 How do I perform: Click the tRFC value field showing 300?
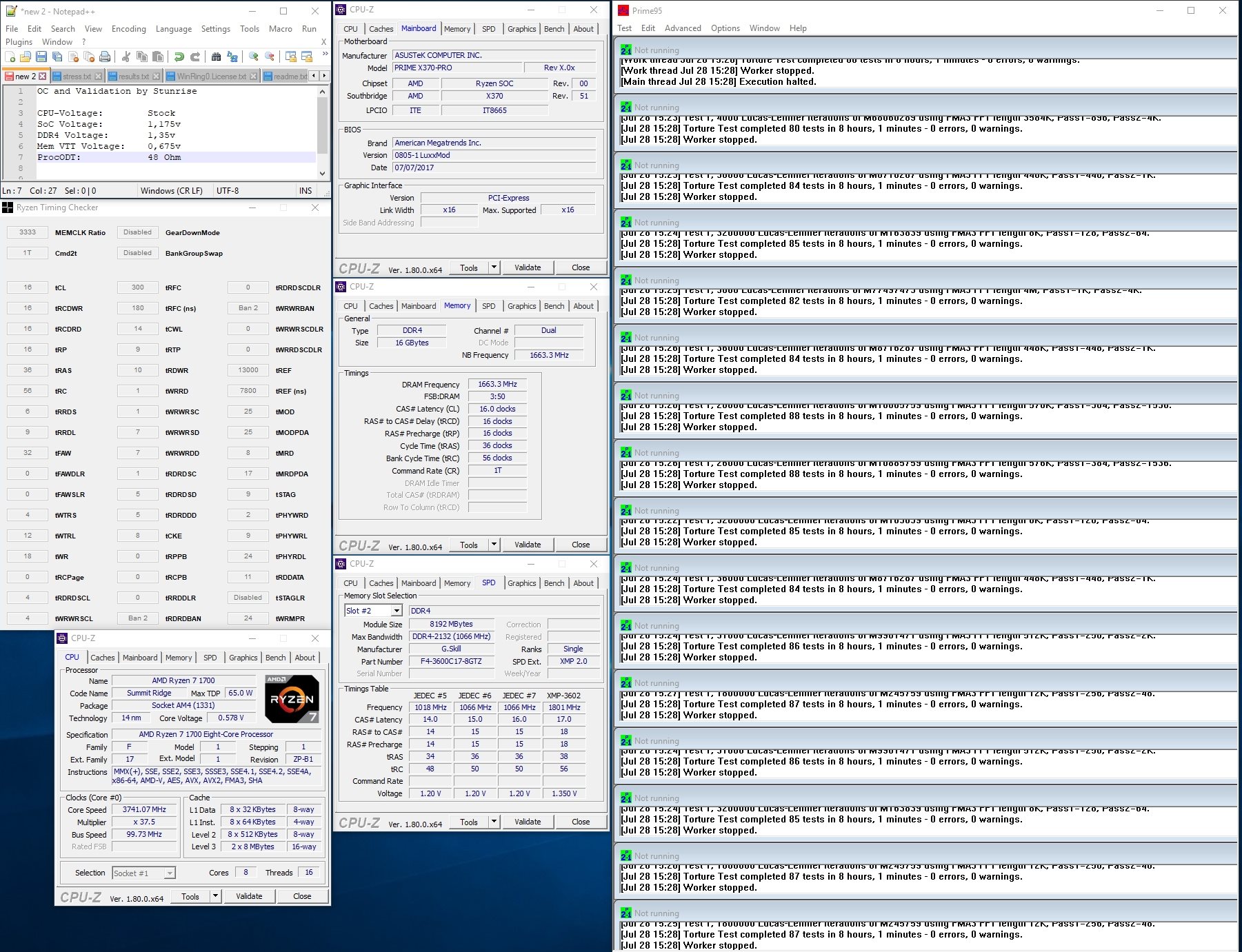138,287
